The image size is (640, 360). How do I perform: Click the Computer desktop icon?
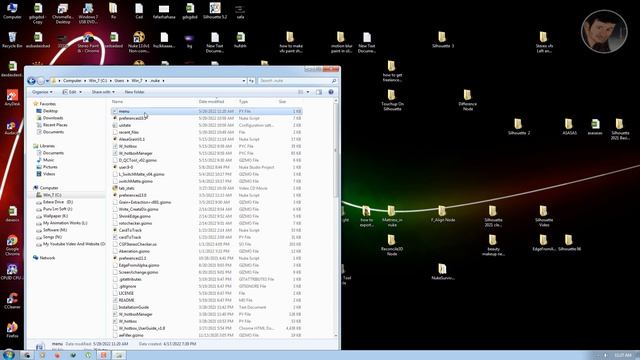coord(12,11)
